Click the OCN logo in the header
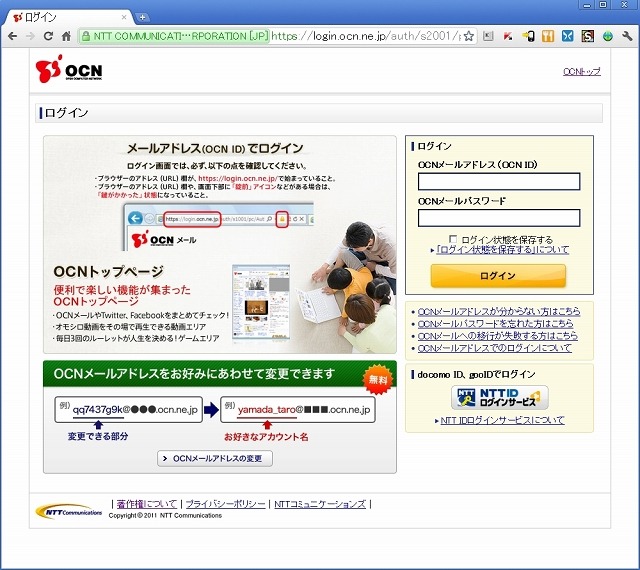Image resolution: width=640 pixels, height=570 pixels. (x=69, y=69)
